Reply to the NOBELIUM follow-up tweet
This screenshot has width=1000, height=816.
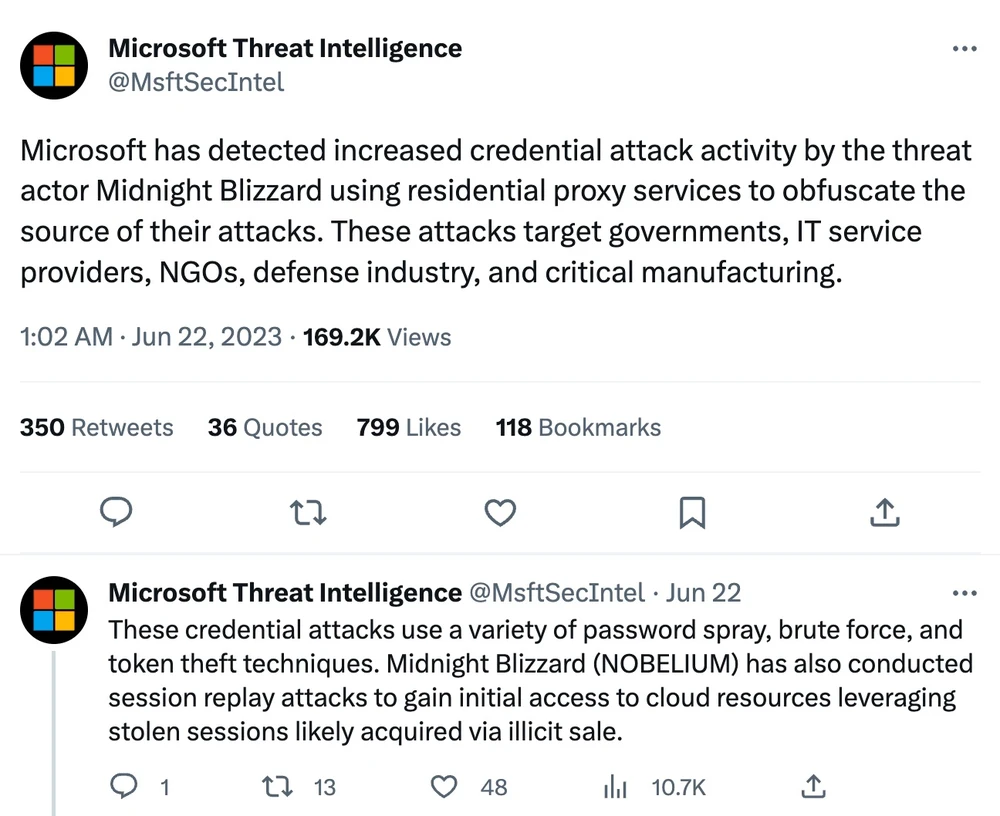coord(123,787)
